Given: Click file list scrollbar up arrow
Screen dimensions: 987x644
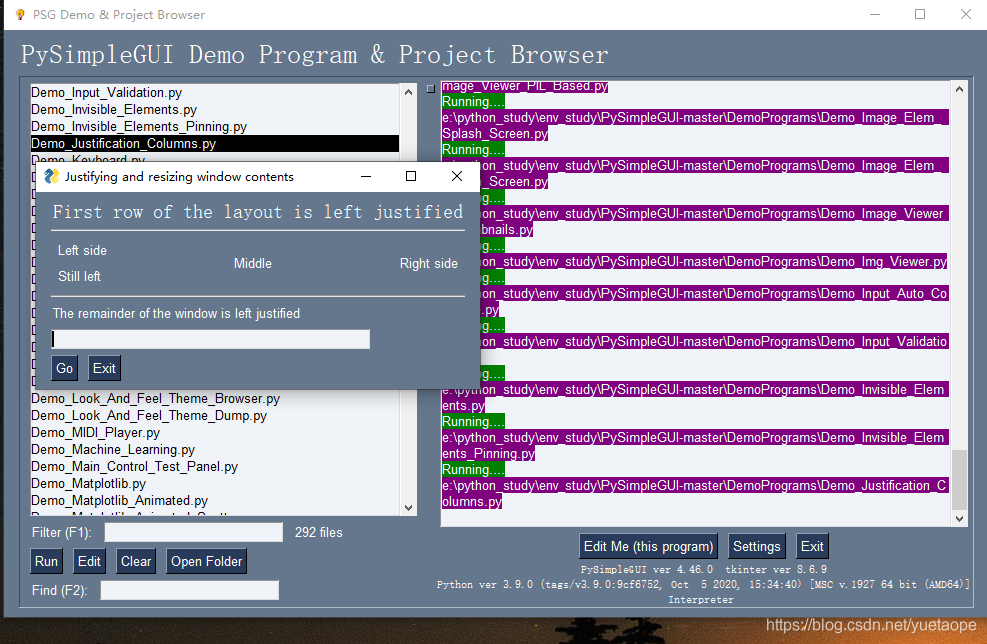Looking at the screenshot, I should tap(409, 92).
